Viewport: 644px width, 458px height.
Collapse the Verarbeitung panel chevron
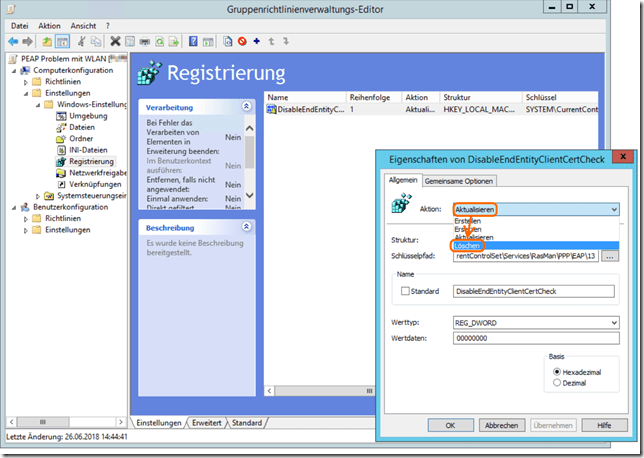coord(247,106)
